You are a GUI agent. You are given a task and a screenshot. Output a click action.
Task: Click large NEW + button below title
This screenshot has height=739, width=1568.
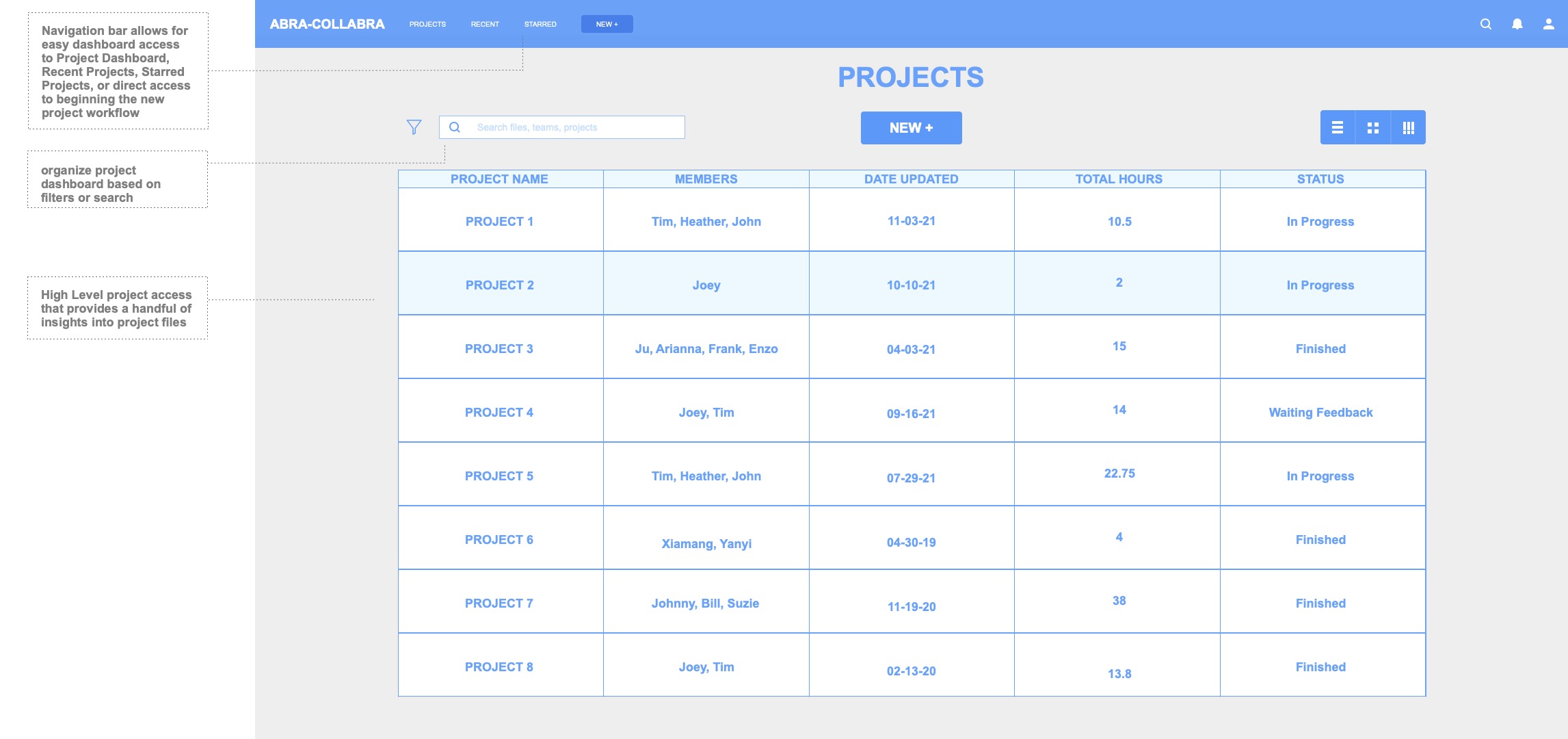click(x=911, y=128)
